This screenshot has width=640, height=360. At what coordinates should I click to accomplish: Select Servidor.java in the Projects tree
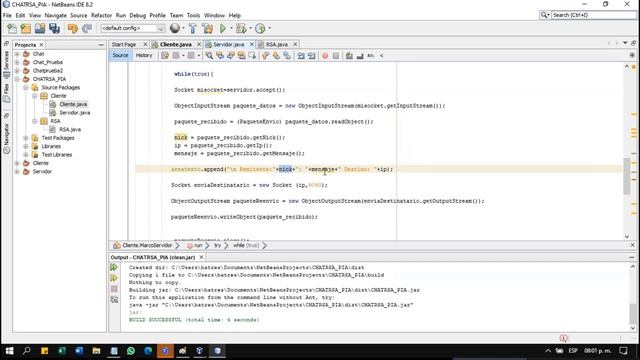[x=75, y=113]
